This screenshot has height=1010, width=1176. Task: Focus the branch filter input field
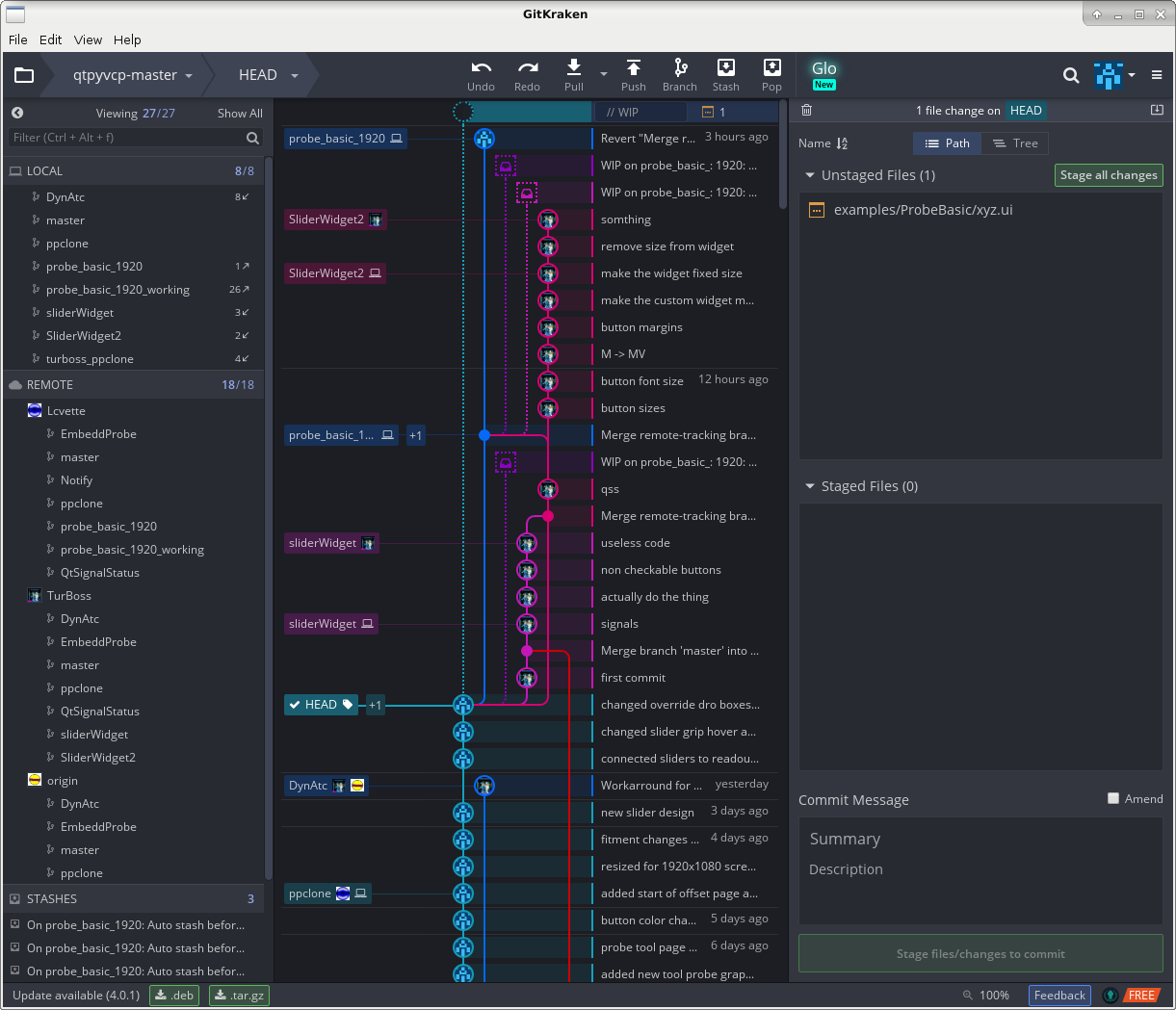[128, 138]
